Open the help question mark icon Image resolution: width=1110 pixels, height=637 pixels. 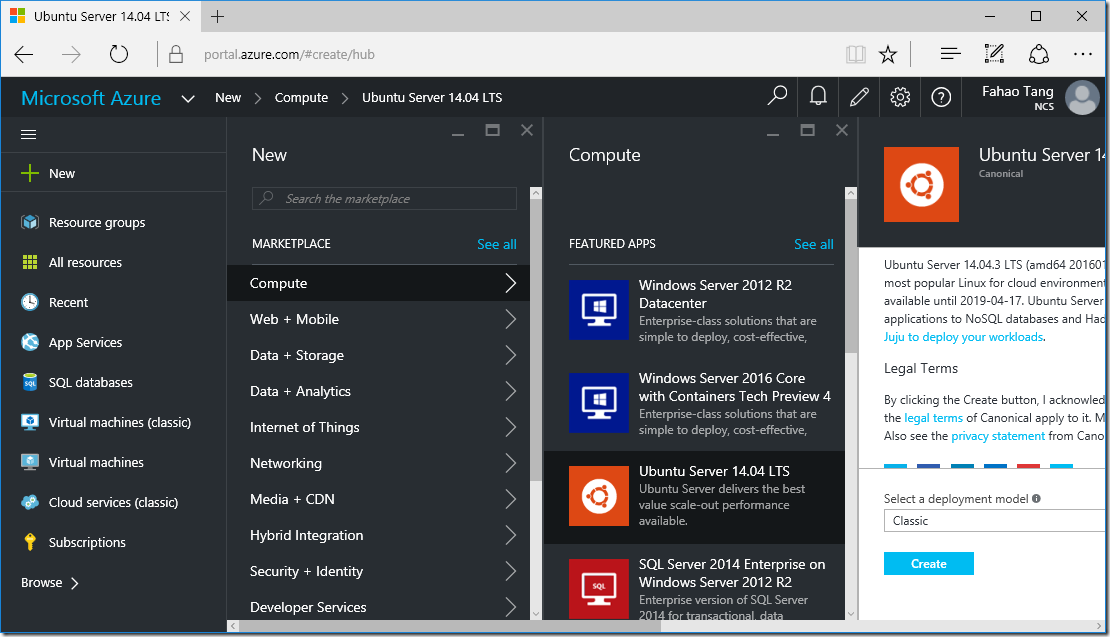point(941,97)
